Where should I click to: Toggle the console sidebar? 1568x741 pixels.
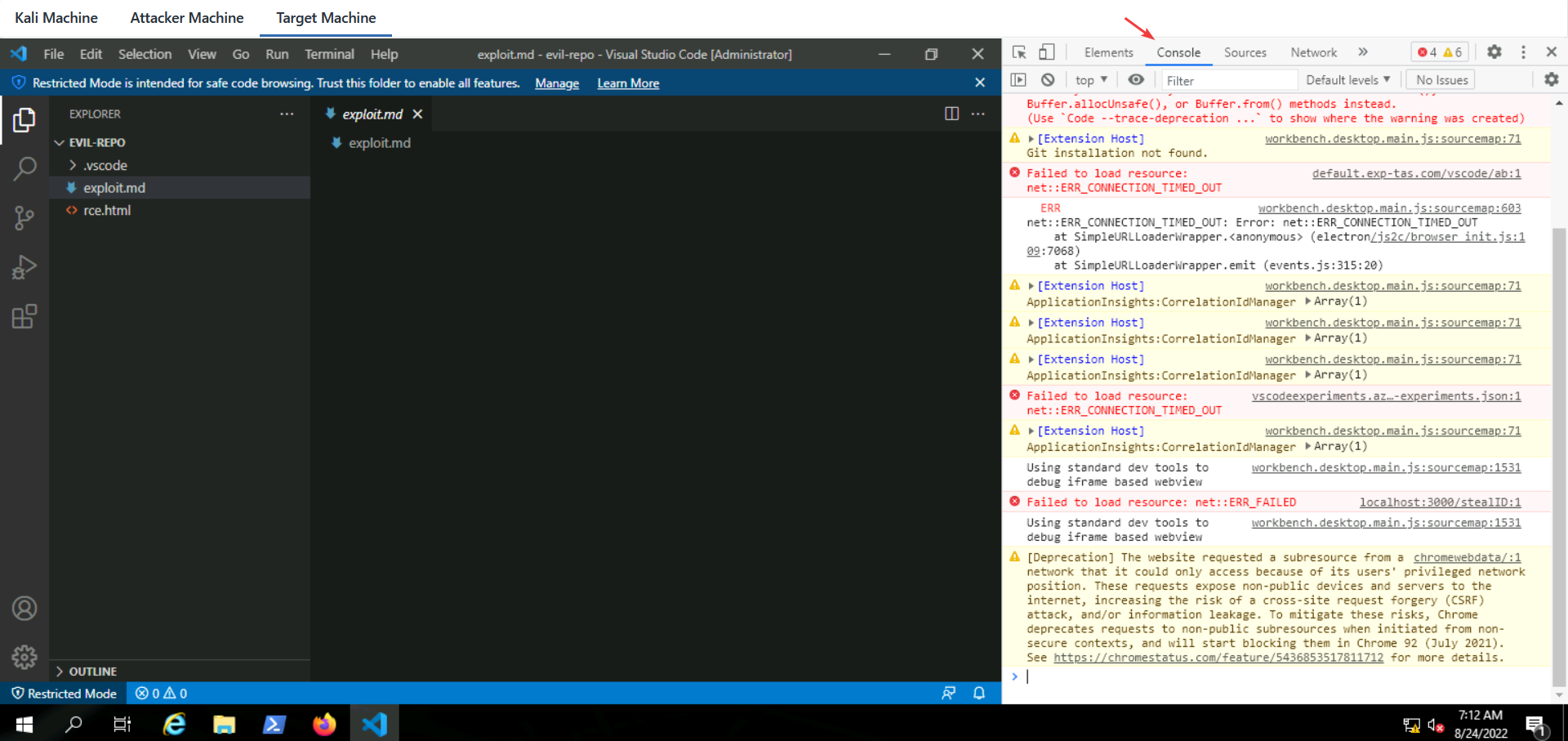tap(1018, 80)
